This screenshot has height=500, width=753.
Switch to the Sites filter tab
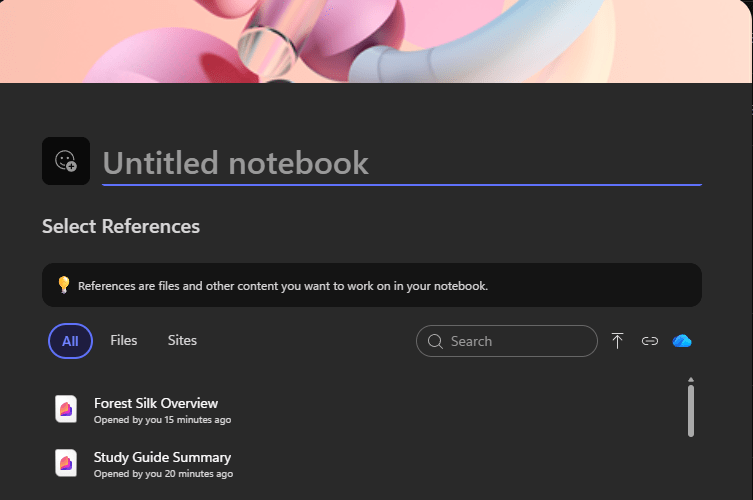182,341
